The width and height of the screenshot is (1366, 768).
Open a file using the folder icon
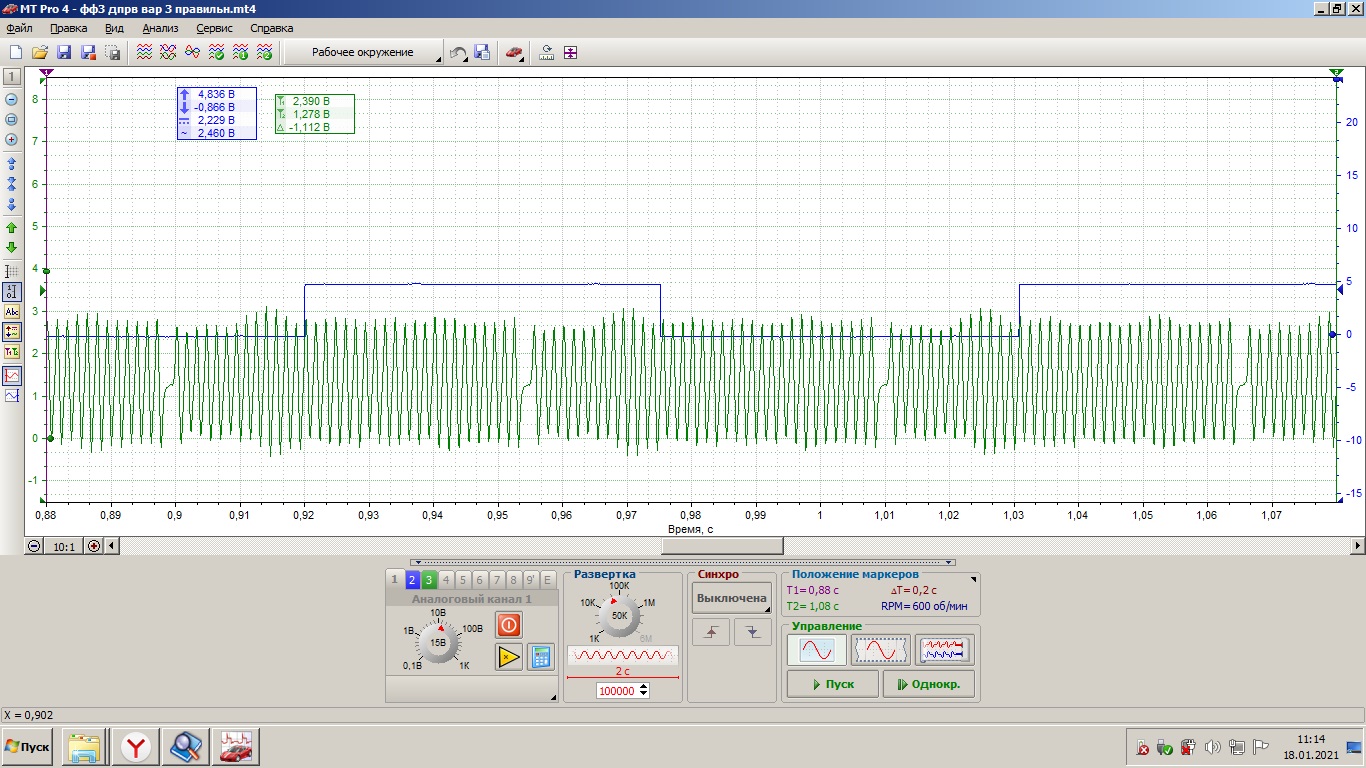40,52
